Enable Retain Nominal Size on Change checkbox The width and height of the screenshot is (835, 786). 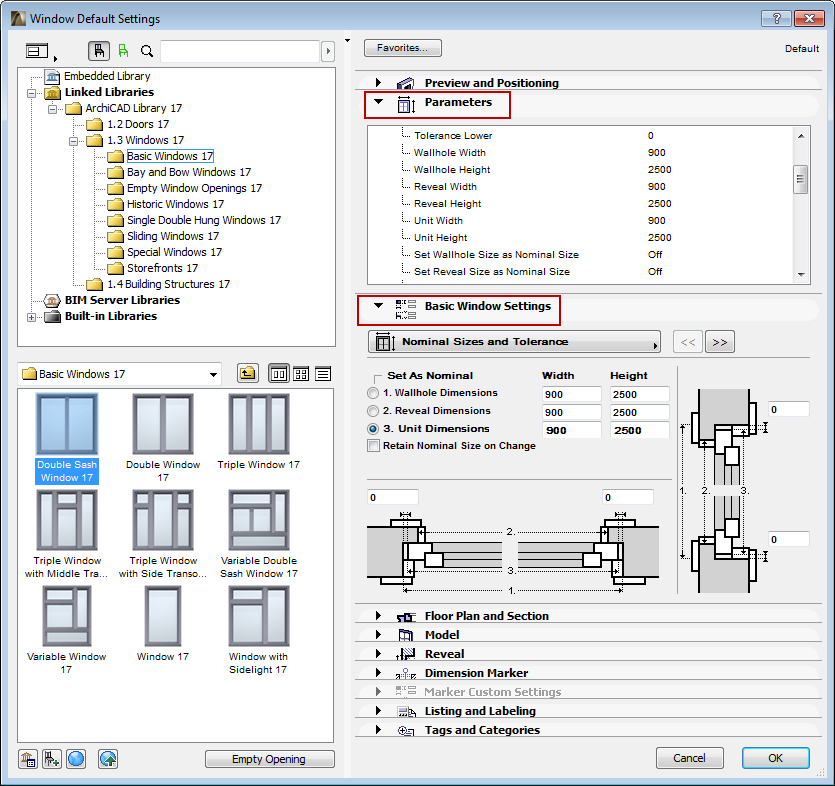374,446
